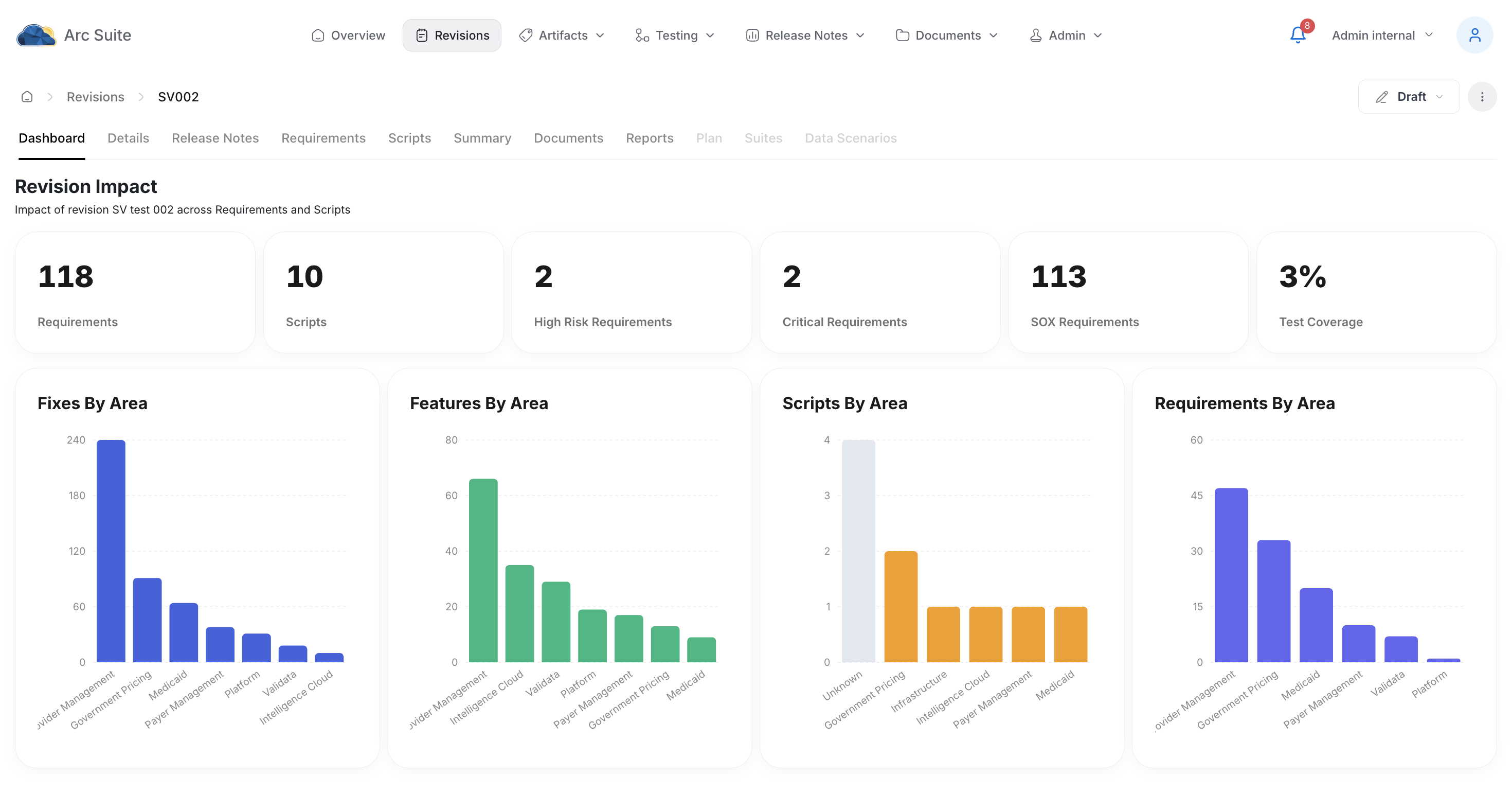Open the Summary tab
The width and height of the screenshot is (1512, 811).
[482, 138]
